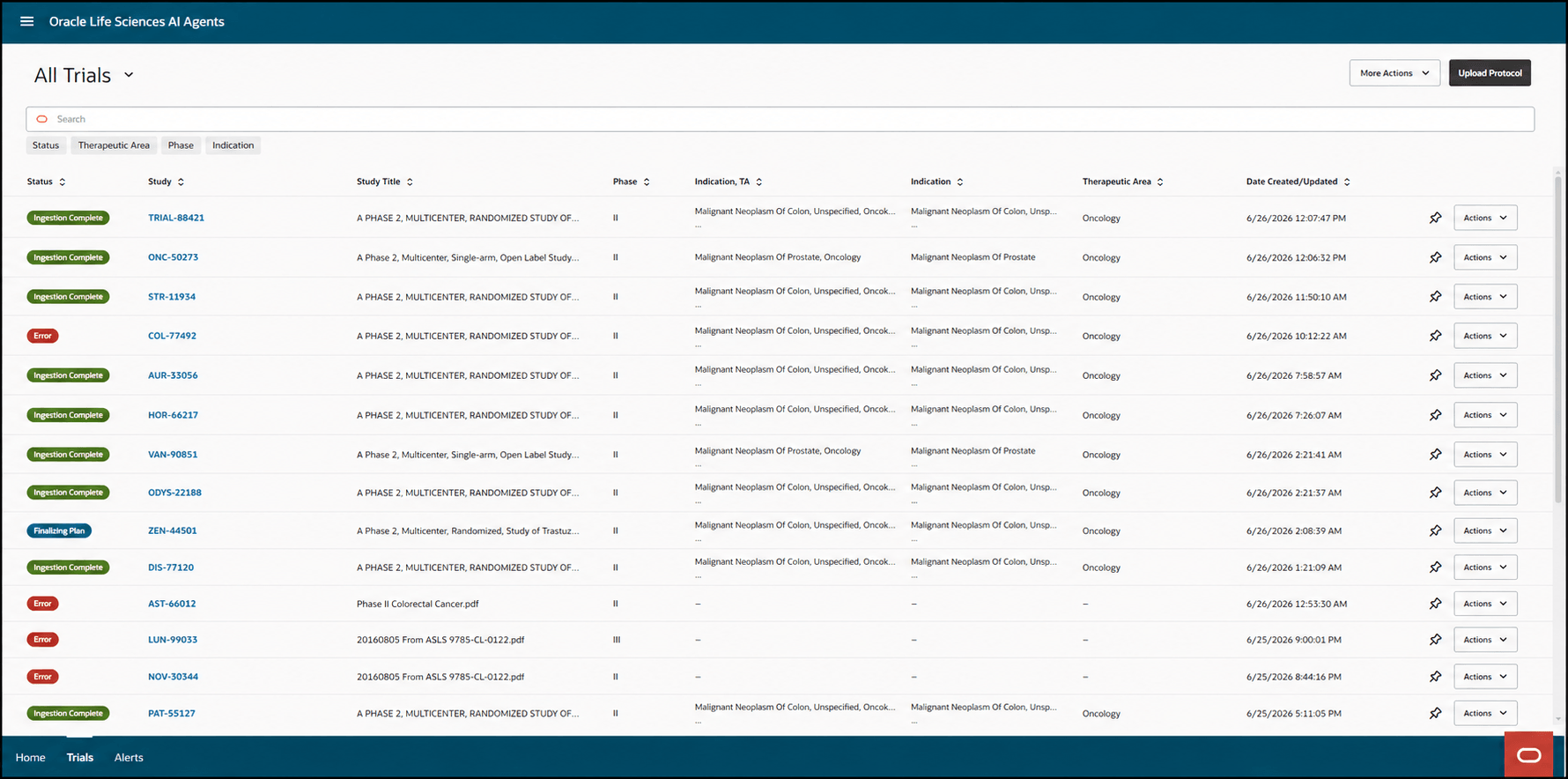
Task: Open the NOV-30344 study link
Action: pyautogui.click(x=173, y=677)
